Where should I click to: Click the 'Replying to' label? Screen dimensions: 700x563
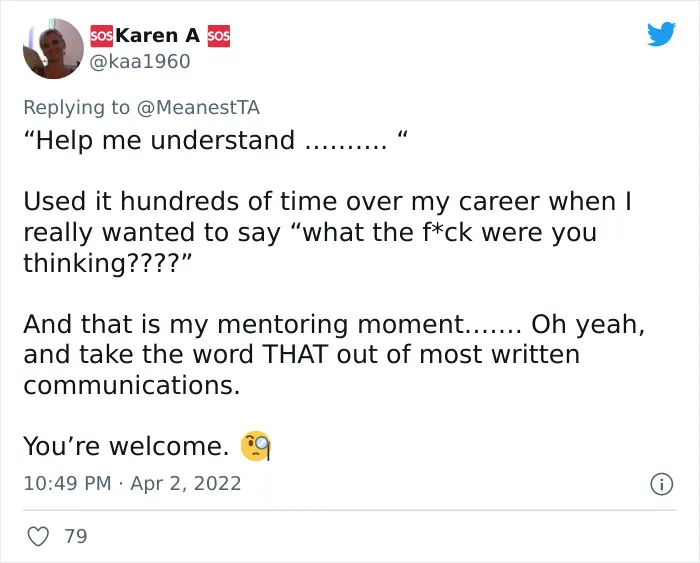(x=76, y=108)
